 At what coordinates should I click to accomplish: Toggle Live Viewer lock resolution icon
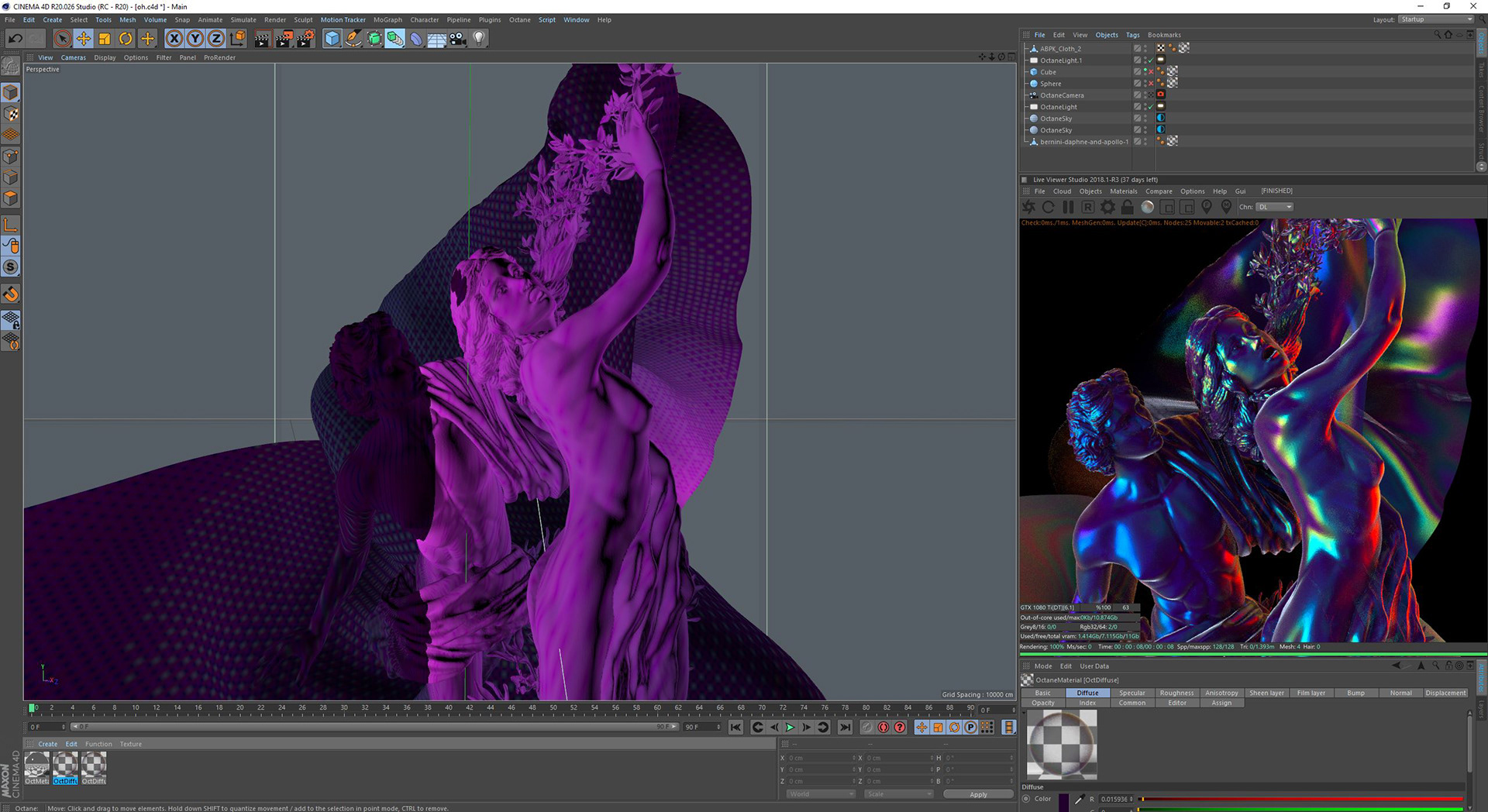[1128, 207]
